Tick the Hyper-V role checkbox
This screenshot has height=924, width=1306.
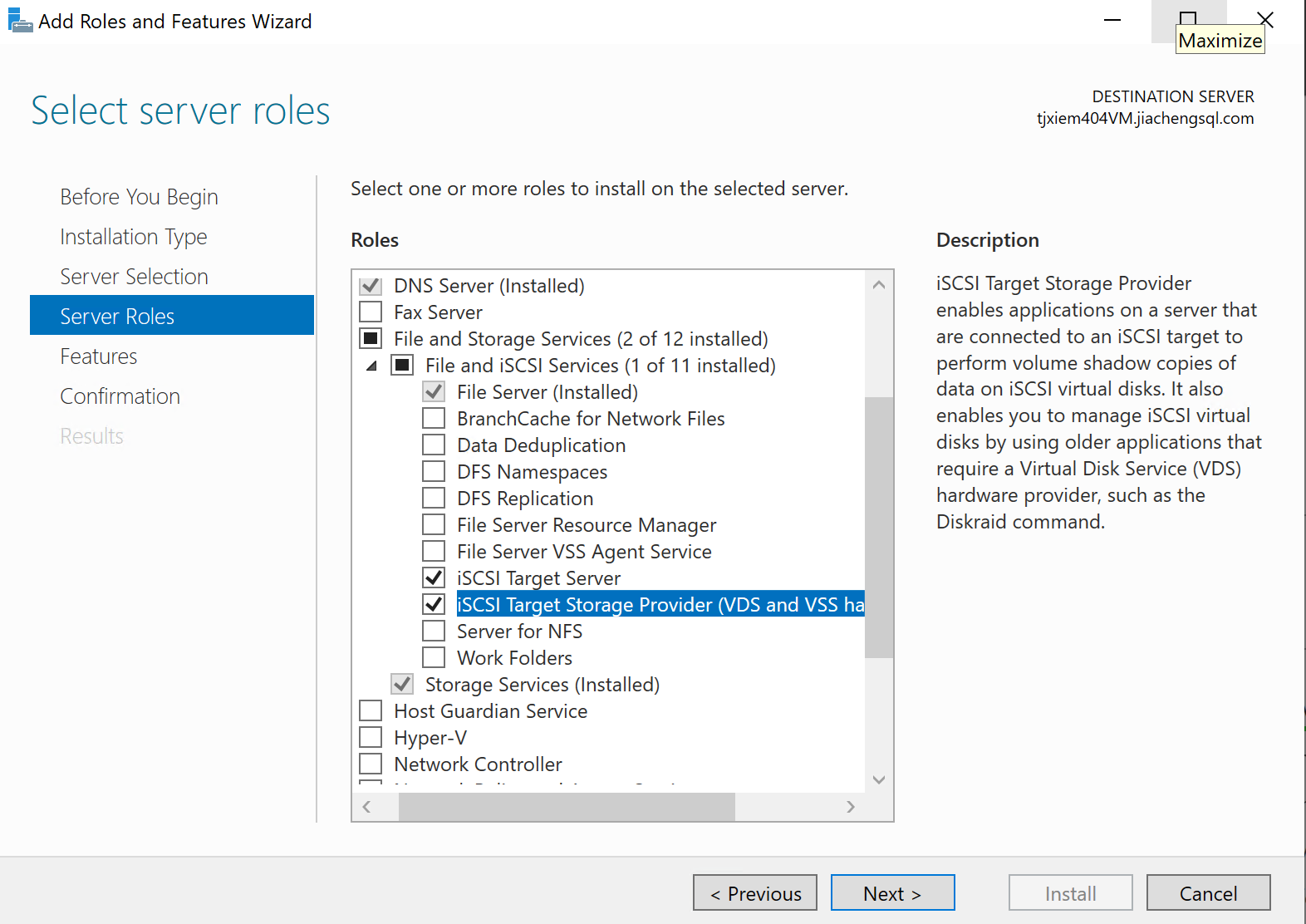371,738
